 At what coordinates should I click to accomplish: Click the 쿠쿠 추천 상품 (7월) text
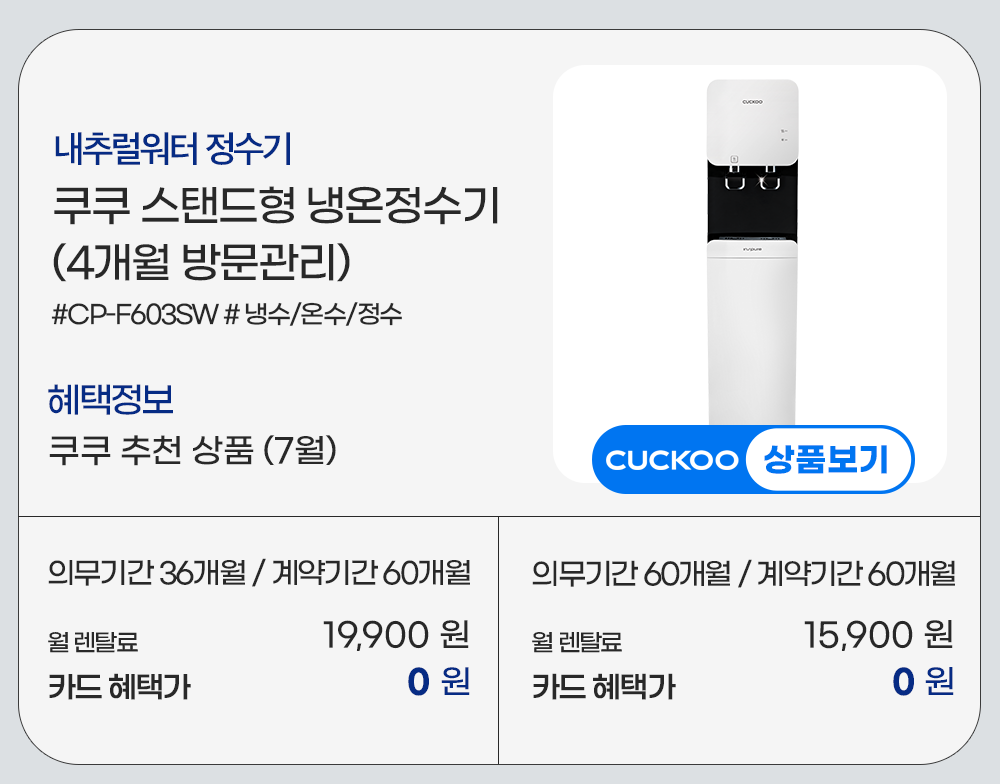click(192, 449)
